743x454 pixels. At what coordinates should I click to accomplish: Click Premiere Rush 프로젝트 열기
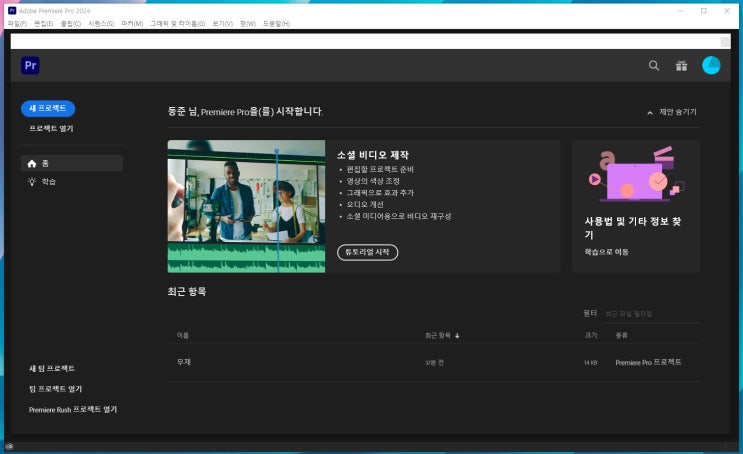point(72,409)
